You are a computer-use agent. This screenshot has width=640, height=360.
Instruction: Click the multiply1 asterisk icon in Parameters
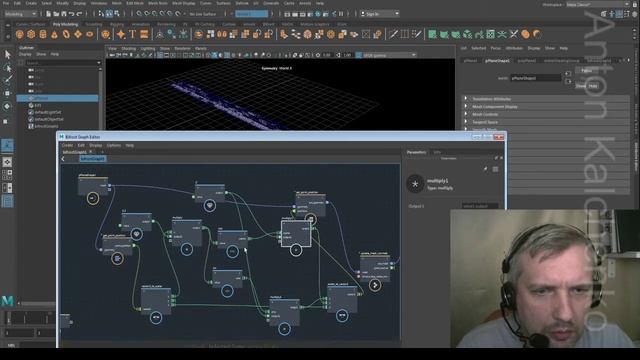[x=415, y=184]
